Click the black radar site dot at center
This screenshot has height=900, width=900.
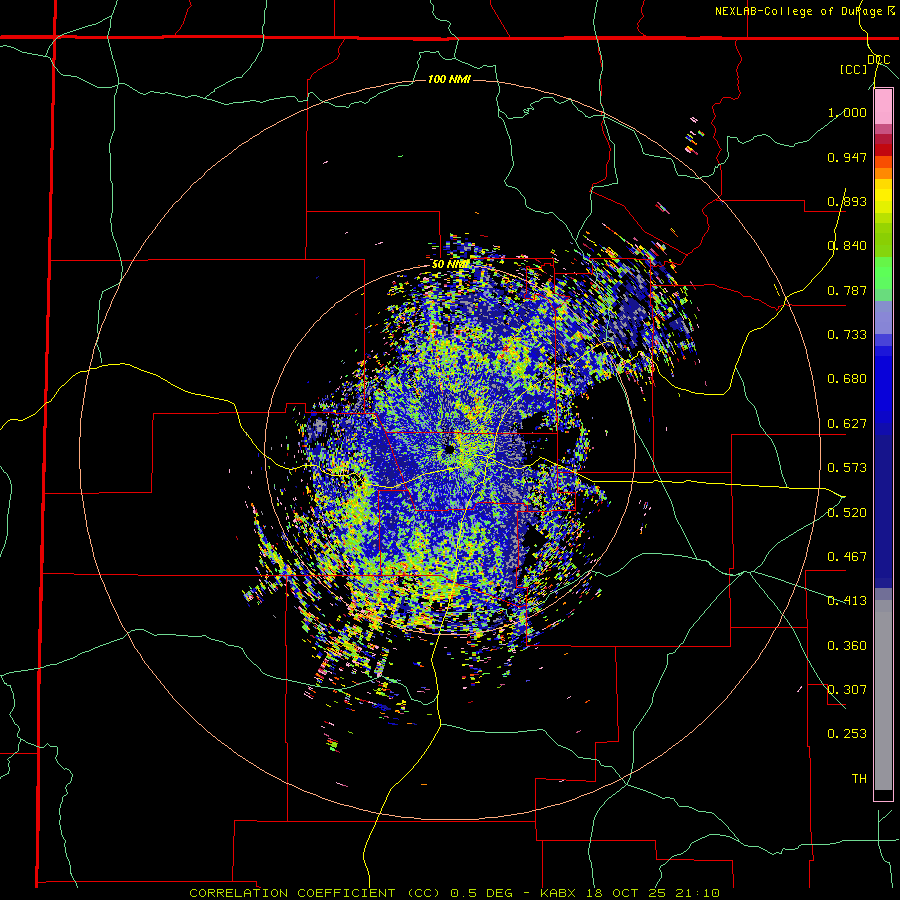(x=449, y=448)
